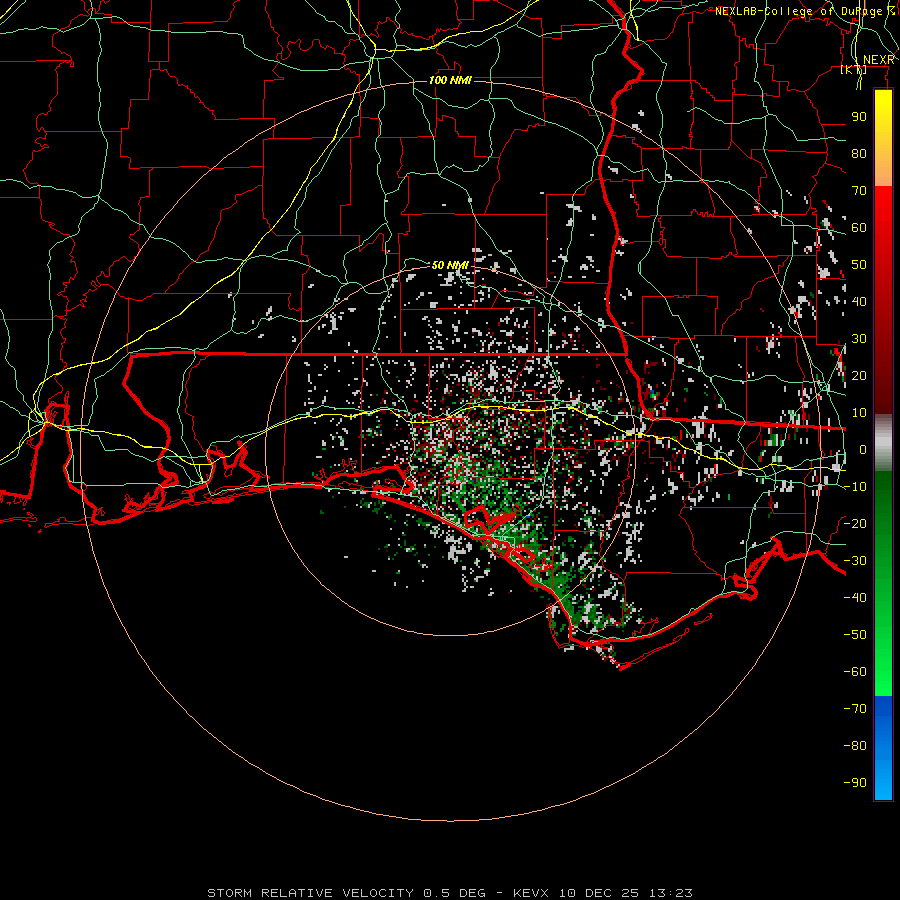The image size is (900, 900).
Task: Click the "KT" units label above the scale
Action: pyautogui.click(x=853, y=69)
